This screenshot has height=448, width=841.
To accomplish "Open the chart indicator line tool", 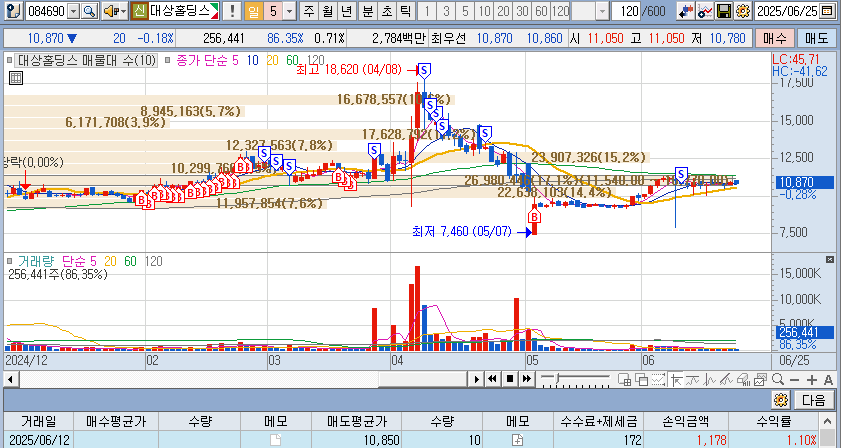I will coord(705,10).
